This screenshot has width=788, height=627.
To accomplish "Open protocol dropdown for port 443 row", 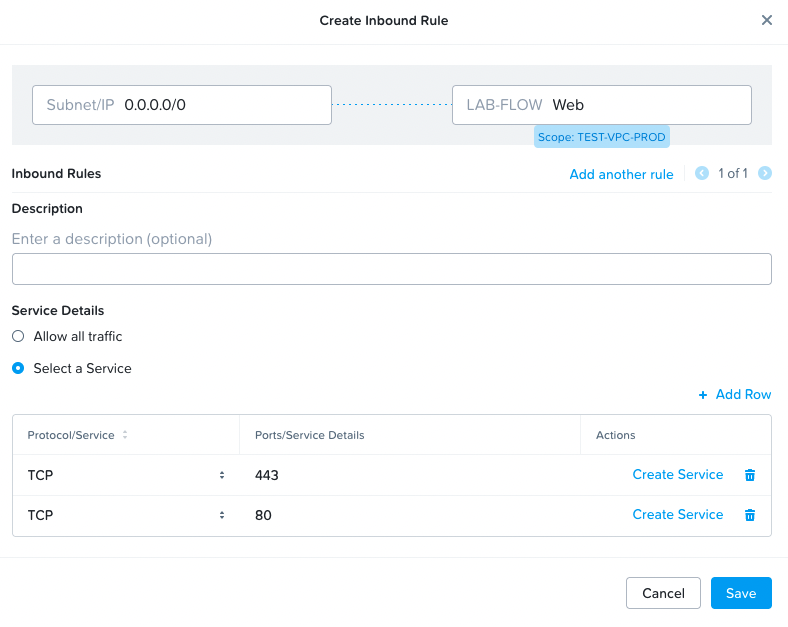I will point(125,475).
